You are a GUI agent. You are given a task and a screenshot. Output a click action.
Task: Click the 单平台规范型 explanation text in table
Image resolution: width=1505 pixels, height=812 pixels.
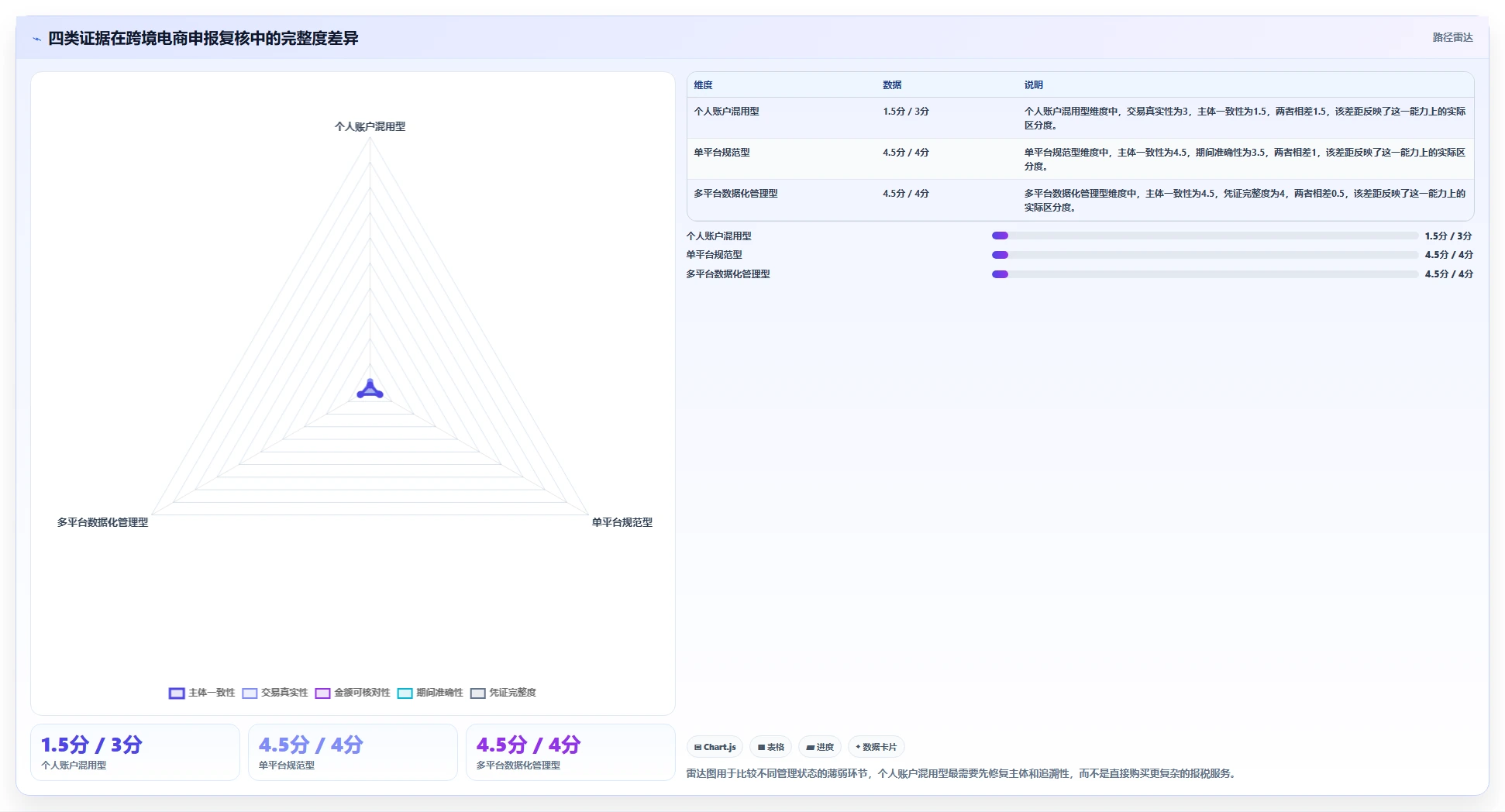click(1245, 160)
